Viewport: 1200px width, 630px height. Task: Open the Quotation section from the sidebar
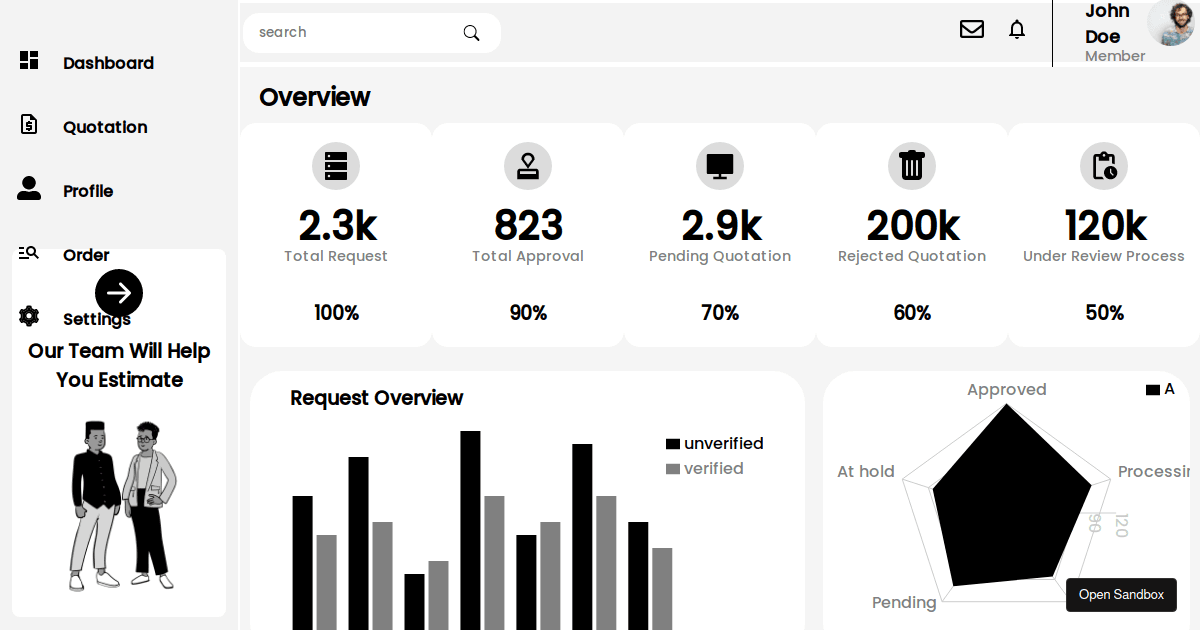[29, 126]
